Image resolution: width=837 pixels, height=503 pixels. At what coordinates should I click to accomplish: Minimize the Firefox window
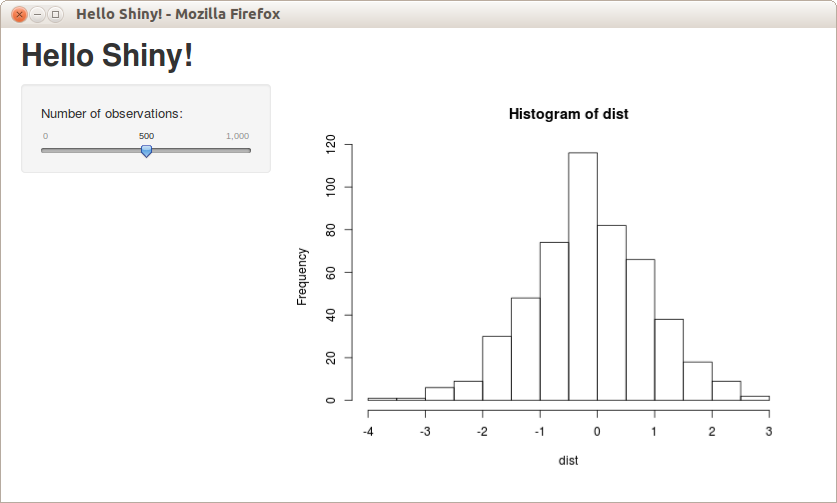tap(37, 14)
